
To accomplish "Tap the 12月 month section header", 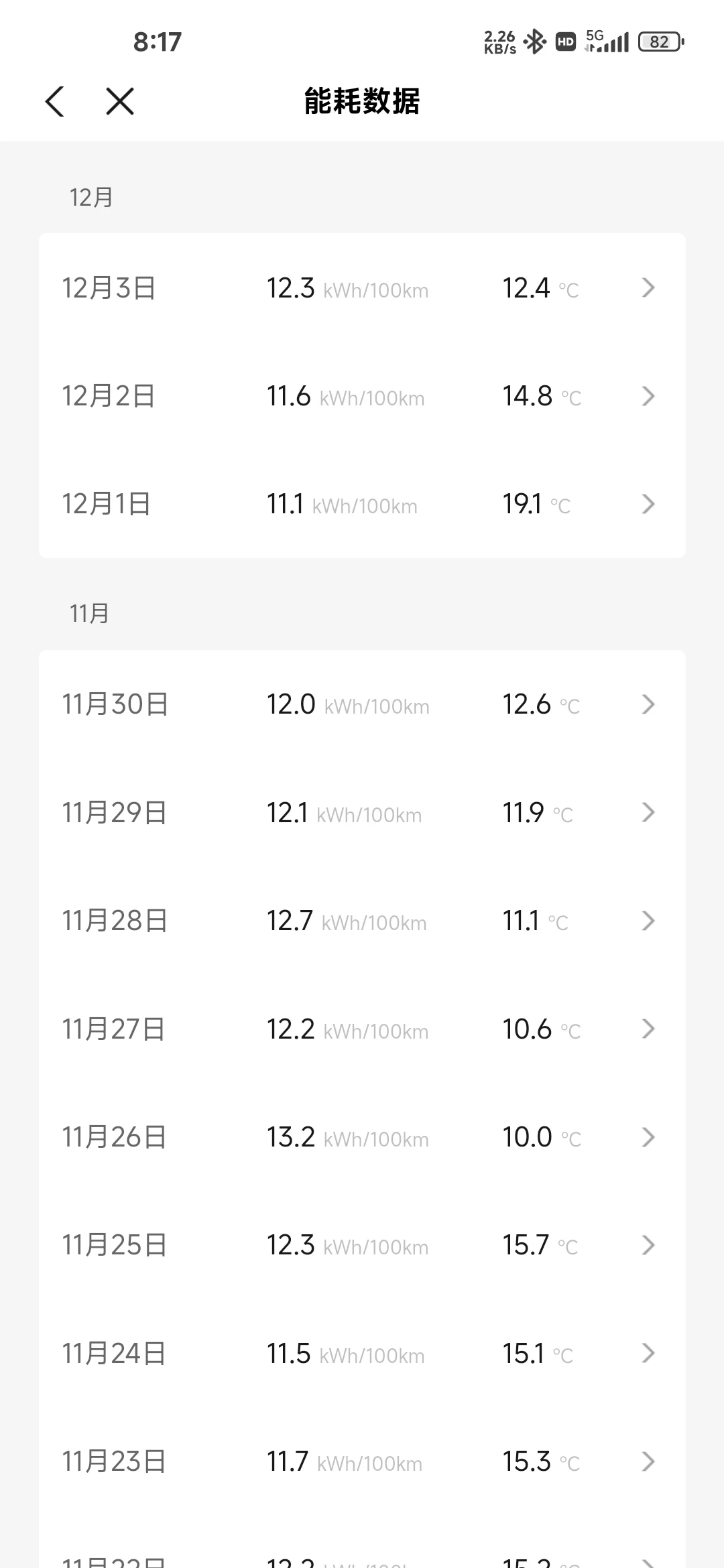I will [x=91, y=198].
